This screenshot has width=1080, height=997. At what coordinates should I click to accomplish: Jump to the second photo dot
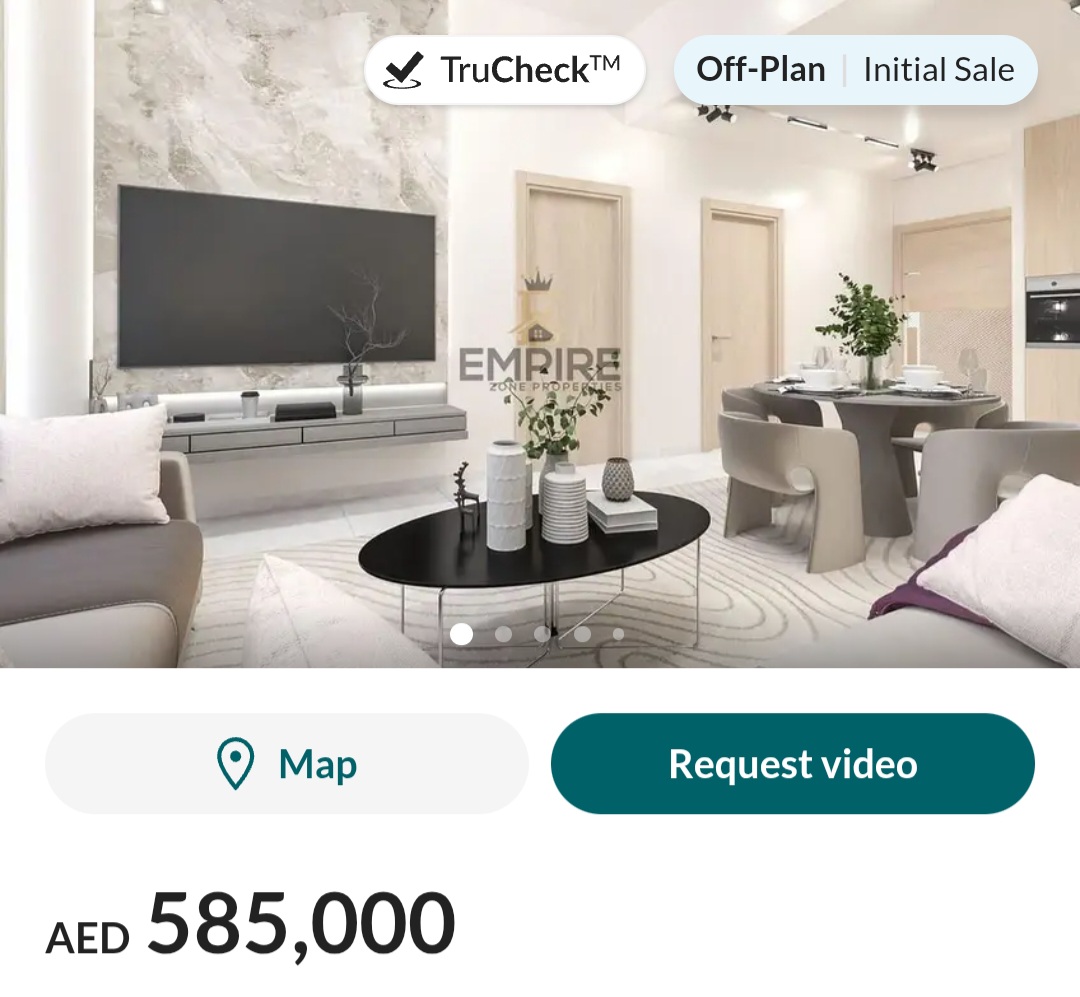pyautogui.click(x=503, y=634)
